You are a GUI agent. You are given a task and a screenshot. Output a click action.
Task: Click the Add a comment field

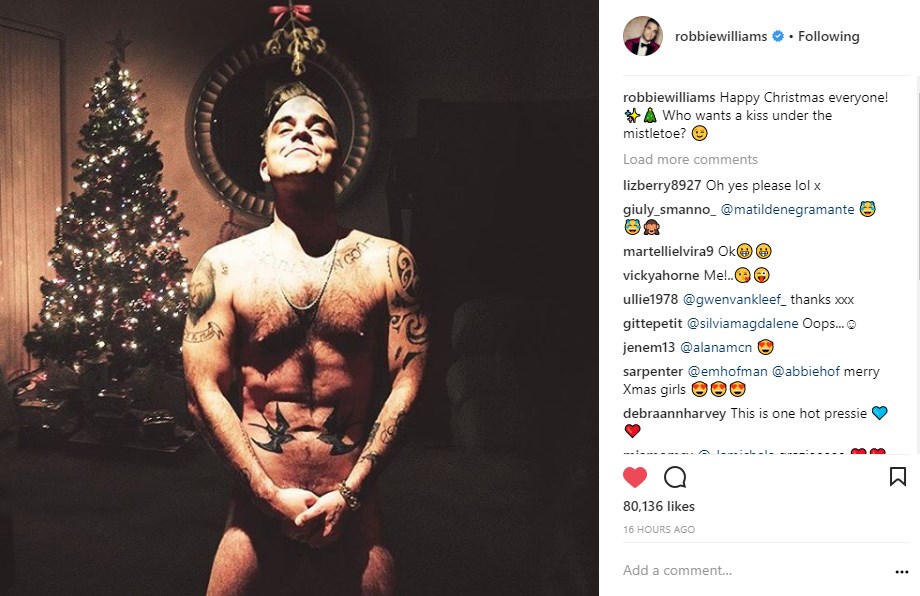pyautogui.click(x=754, y=570)
